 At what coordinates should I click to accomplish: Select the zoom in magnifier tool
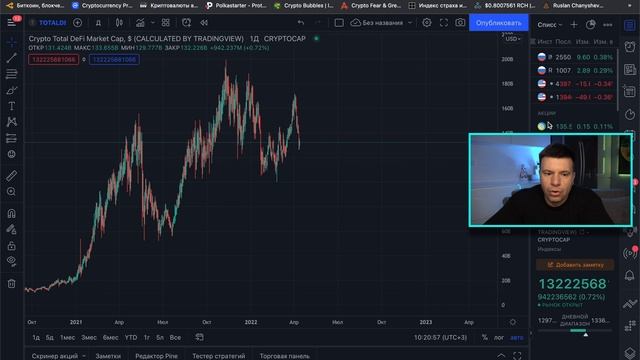11,192
